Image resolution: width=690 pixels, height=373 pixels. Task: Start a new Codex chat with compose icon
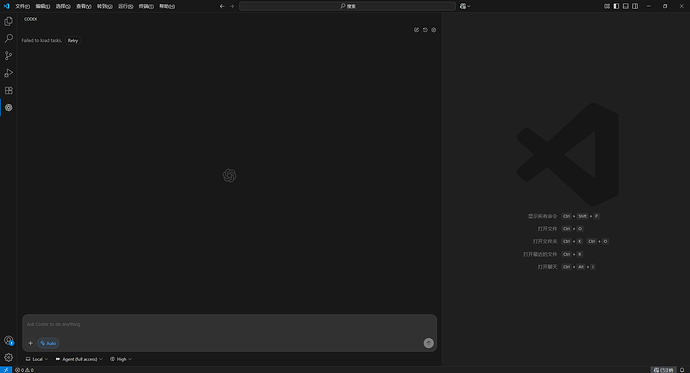click(416, 30)
